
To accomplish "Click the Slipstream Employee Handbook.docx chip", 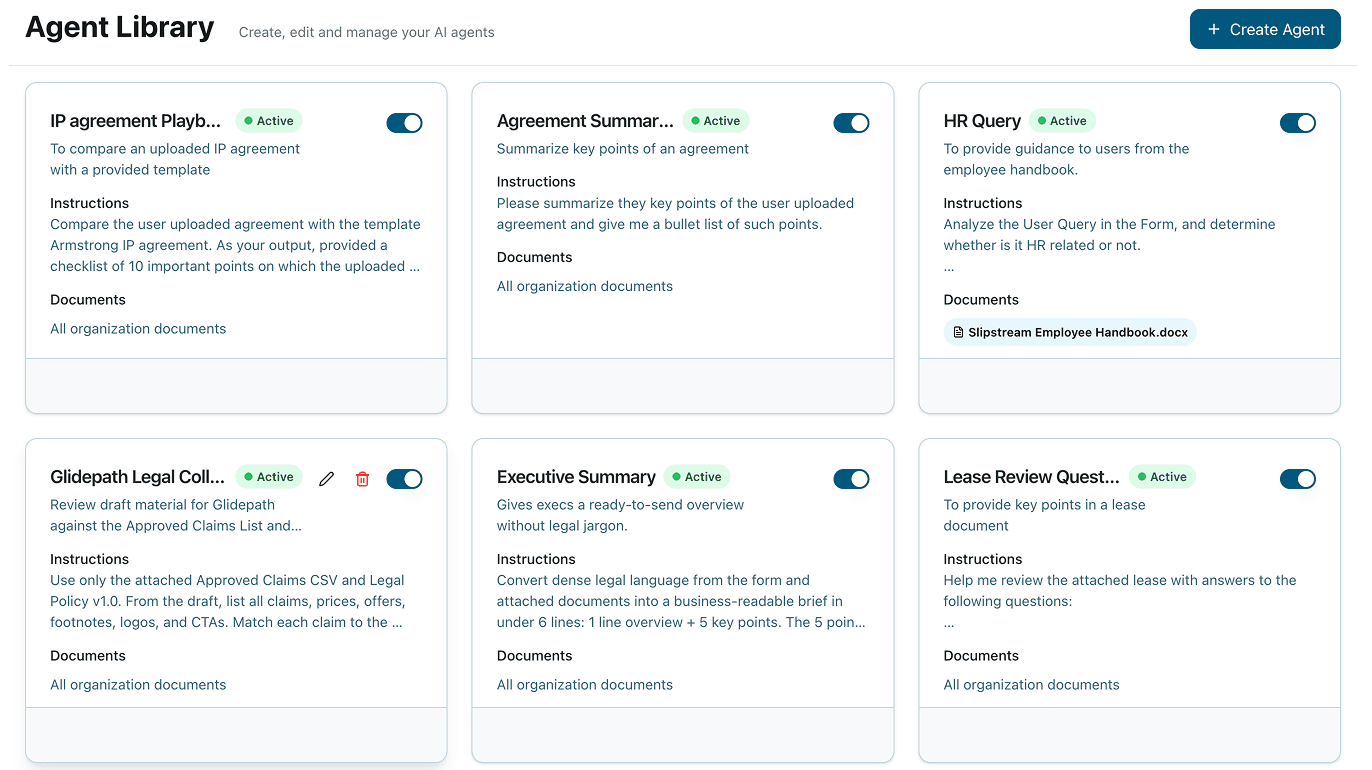I will click(x=1069, y=332).
